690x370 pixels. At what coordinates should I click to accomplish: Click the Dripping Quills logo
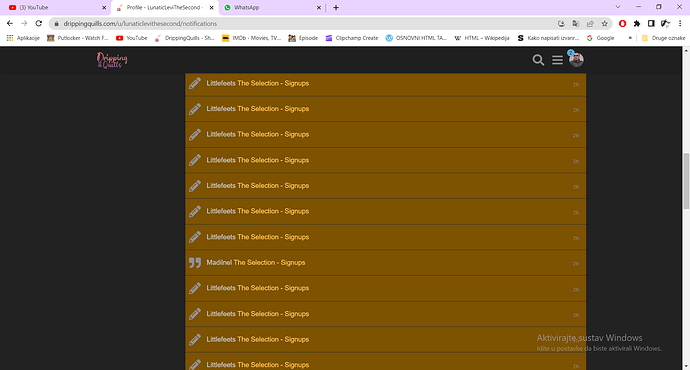(x=112, y=60)
